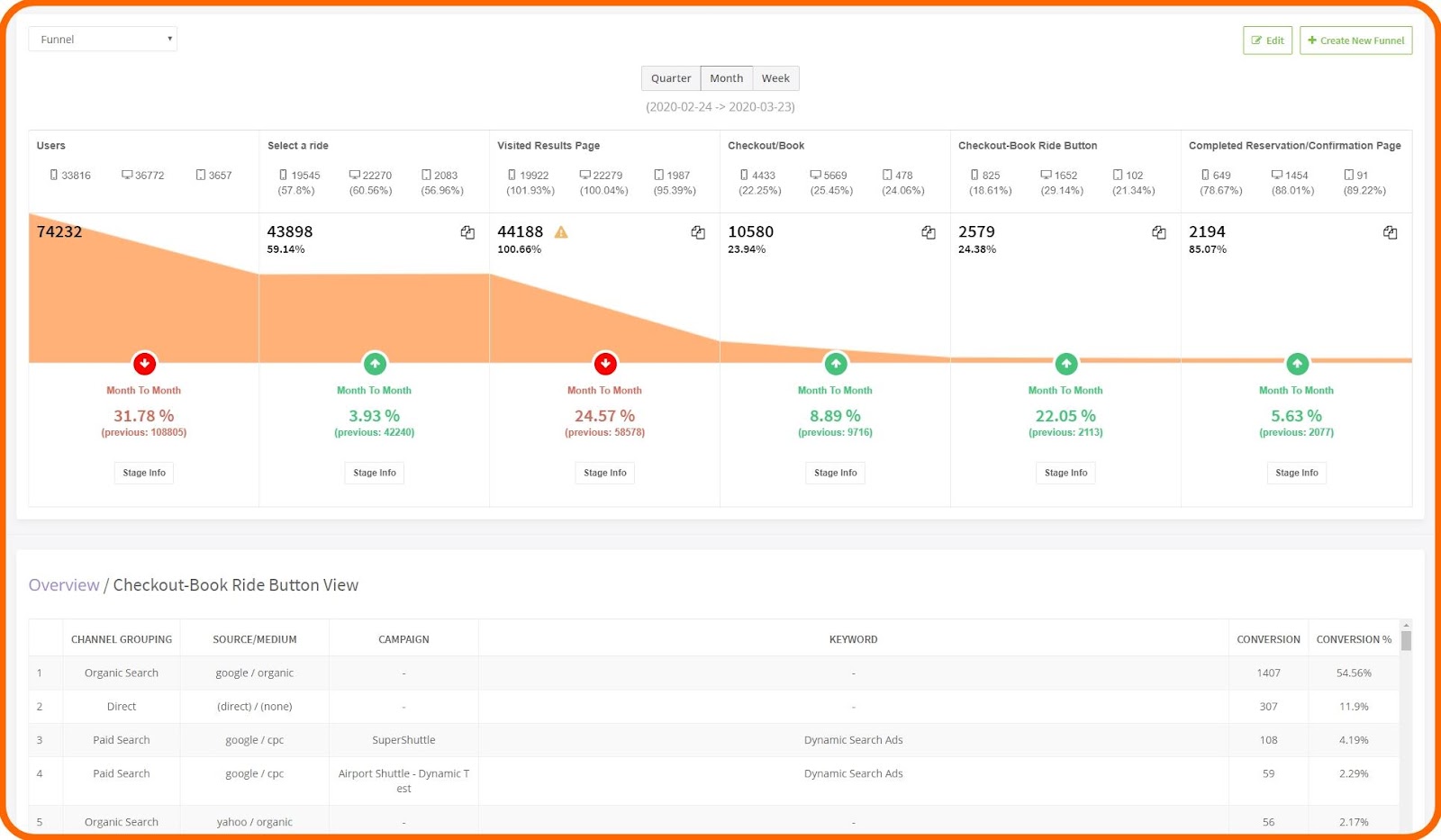Click the red down arrow under Visited Results Page
Screen dimensions: 1441x840
[x=605, y=364]
